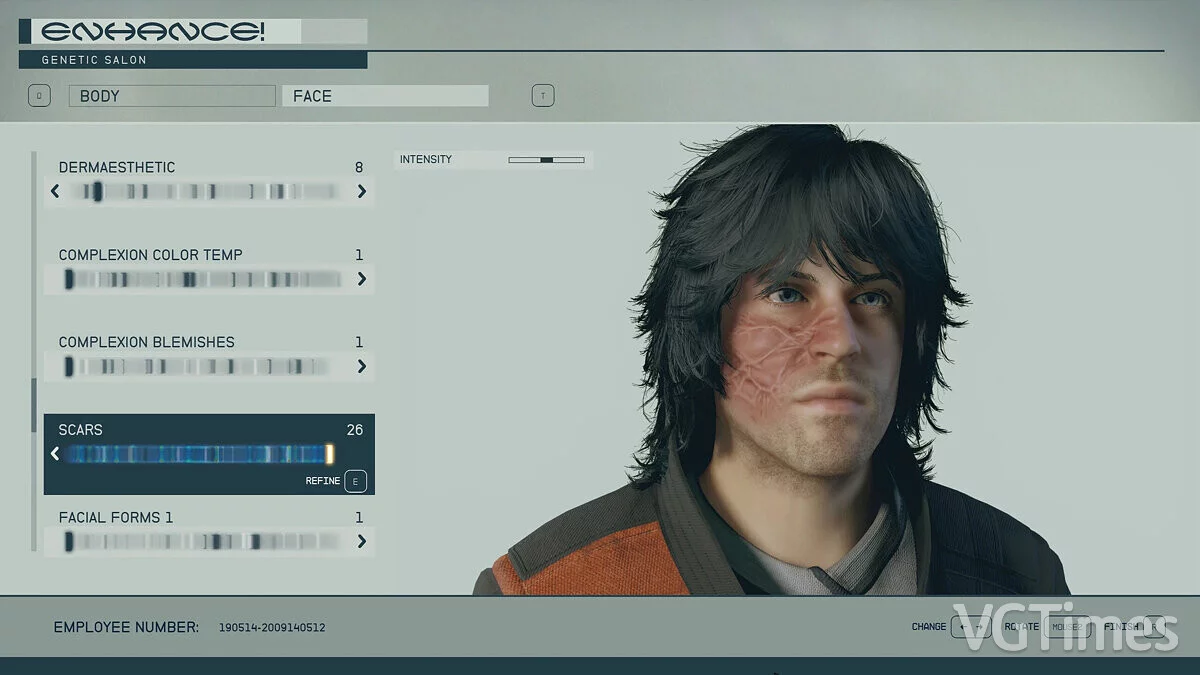The height and width of the screenshot is (675, 1200).
Task: Click the Dermaesthetic option bar
Action: [x=208, y=191]
